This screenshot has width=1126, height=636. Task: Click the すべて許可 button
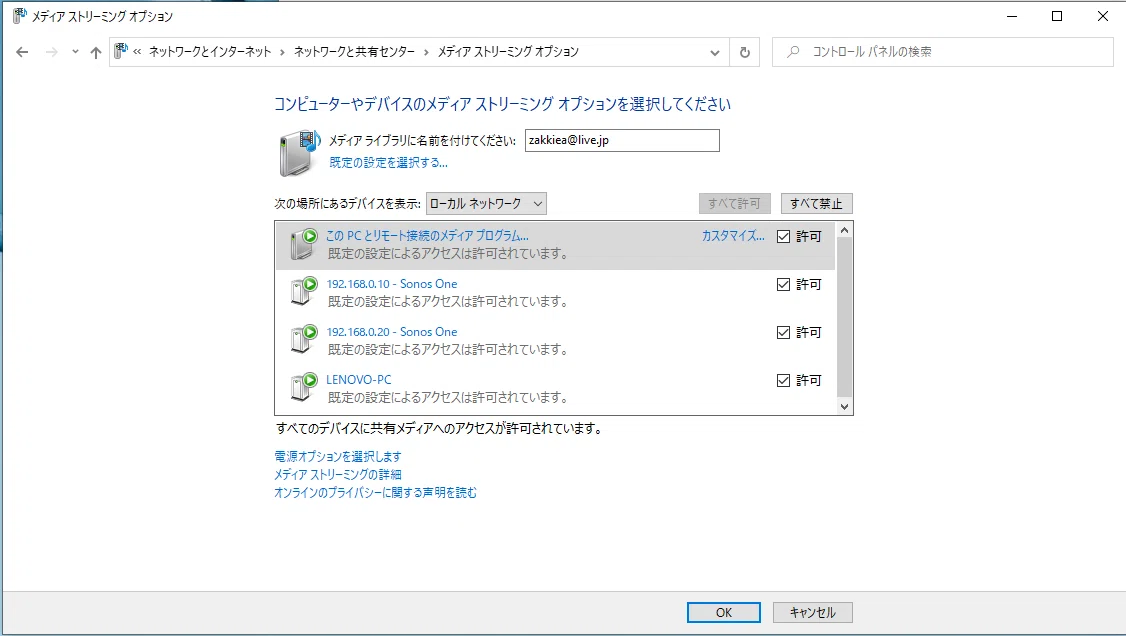tap(735, 204)
